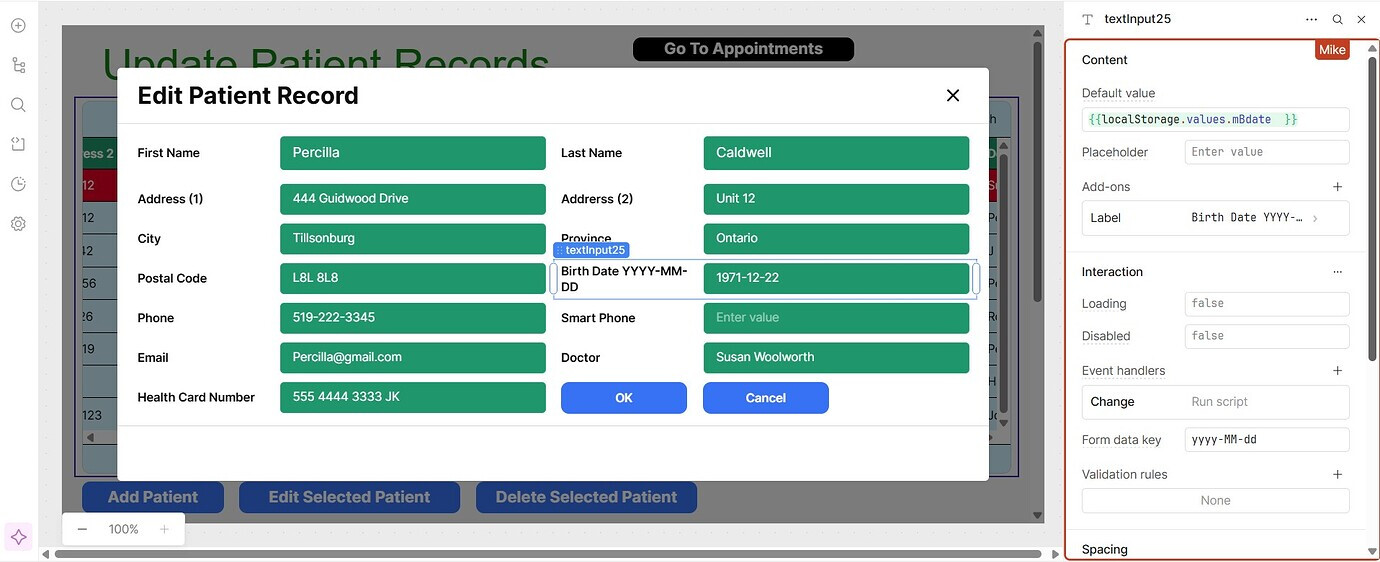Close the Edit Patient Record modal
The image size is (1380, 562).
pos(952,95)
